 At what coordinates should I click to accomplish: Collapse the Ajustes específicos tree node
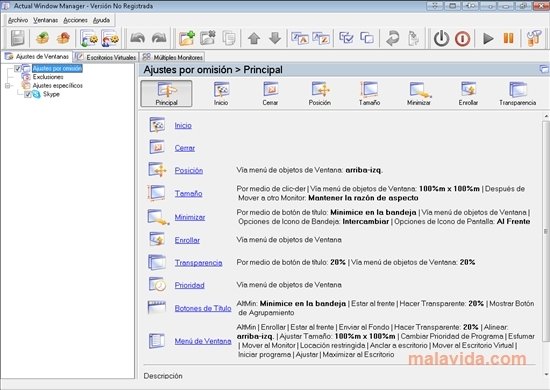pyautogui.click(x=7, y=86)
